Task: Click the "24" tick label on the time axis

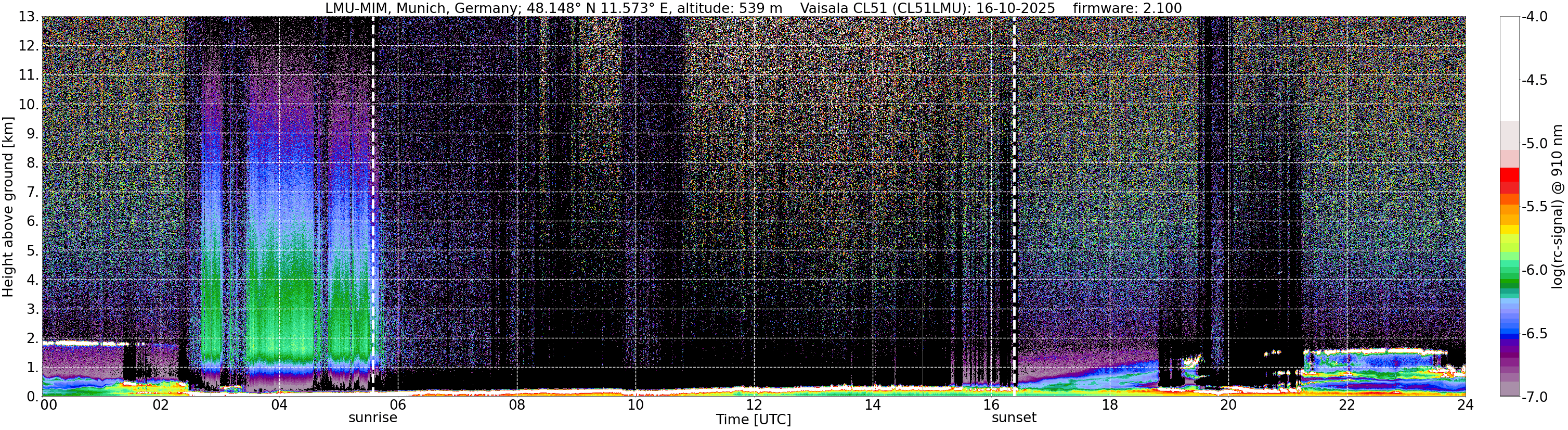Action: pos(1465,406)
